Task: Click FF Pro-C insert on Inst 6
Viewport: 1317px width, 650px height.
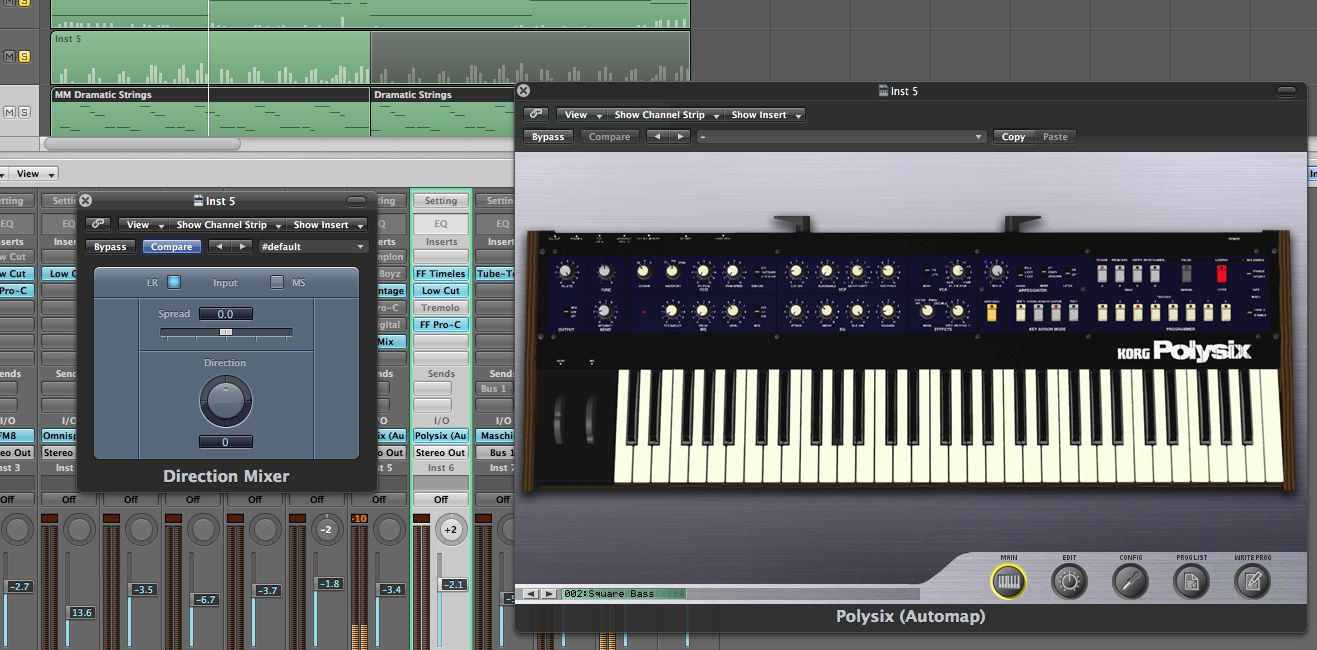Action: (x=441, y=324)
